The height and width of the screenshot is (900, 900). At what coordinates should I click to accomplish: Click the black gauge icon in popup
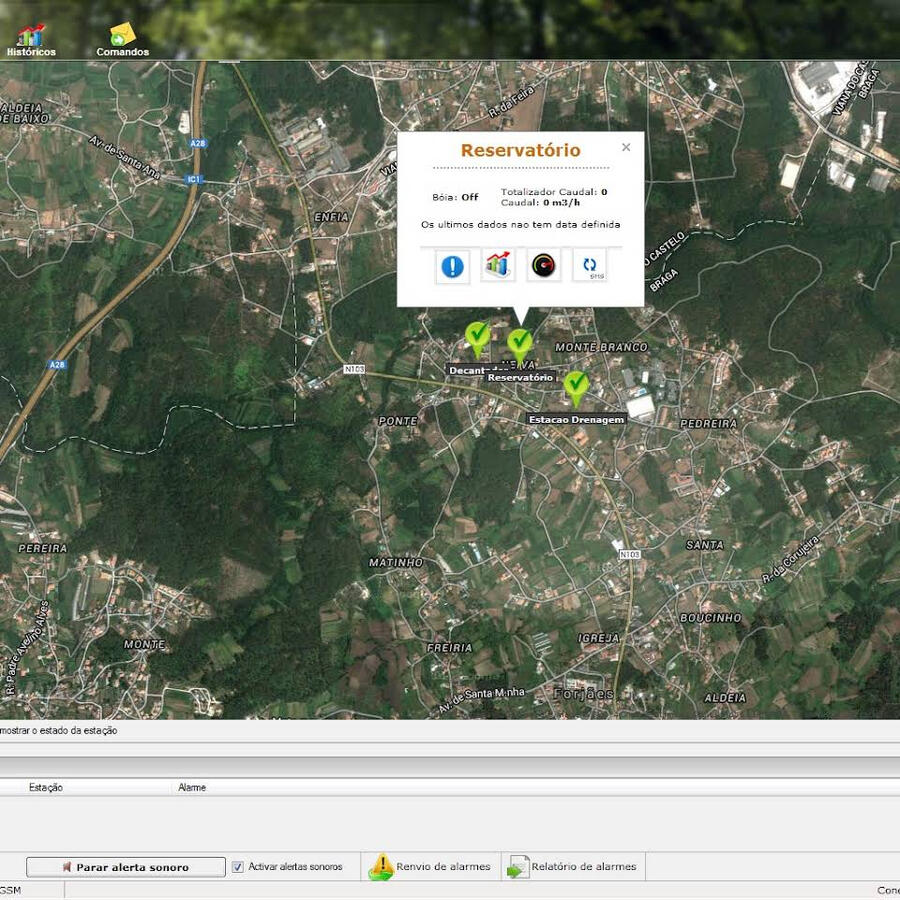point(544,266)
